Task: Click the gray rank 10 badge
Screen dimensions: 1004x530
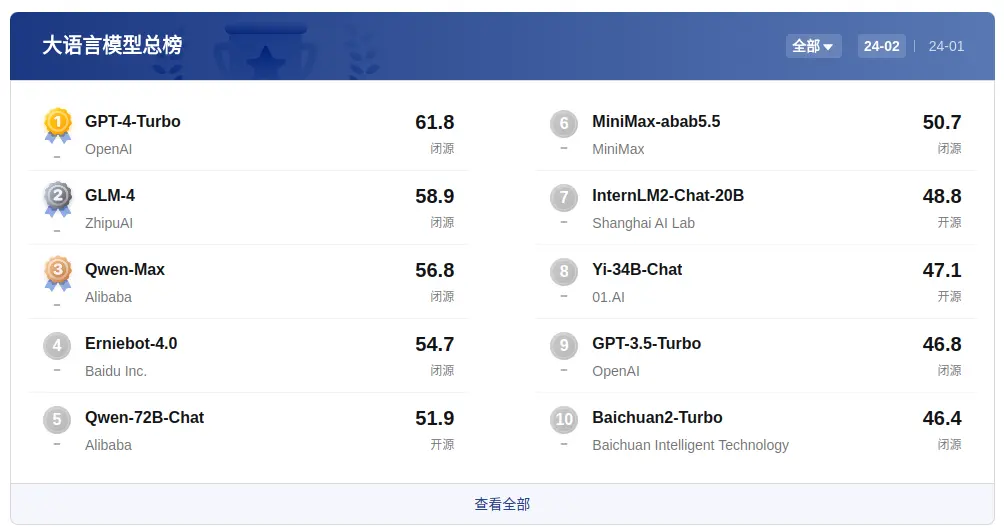Action: (564, 420)
